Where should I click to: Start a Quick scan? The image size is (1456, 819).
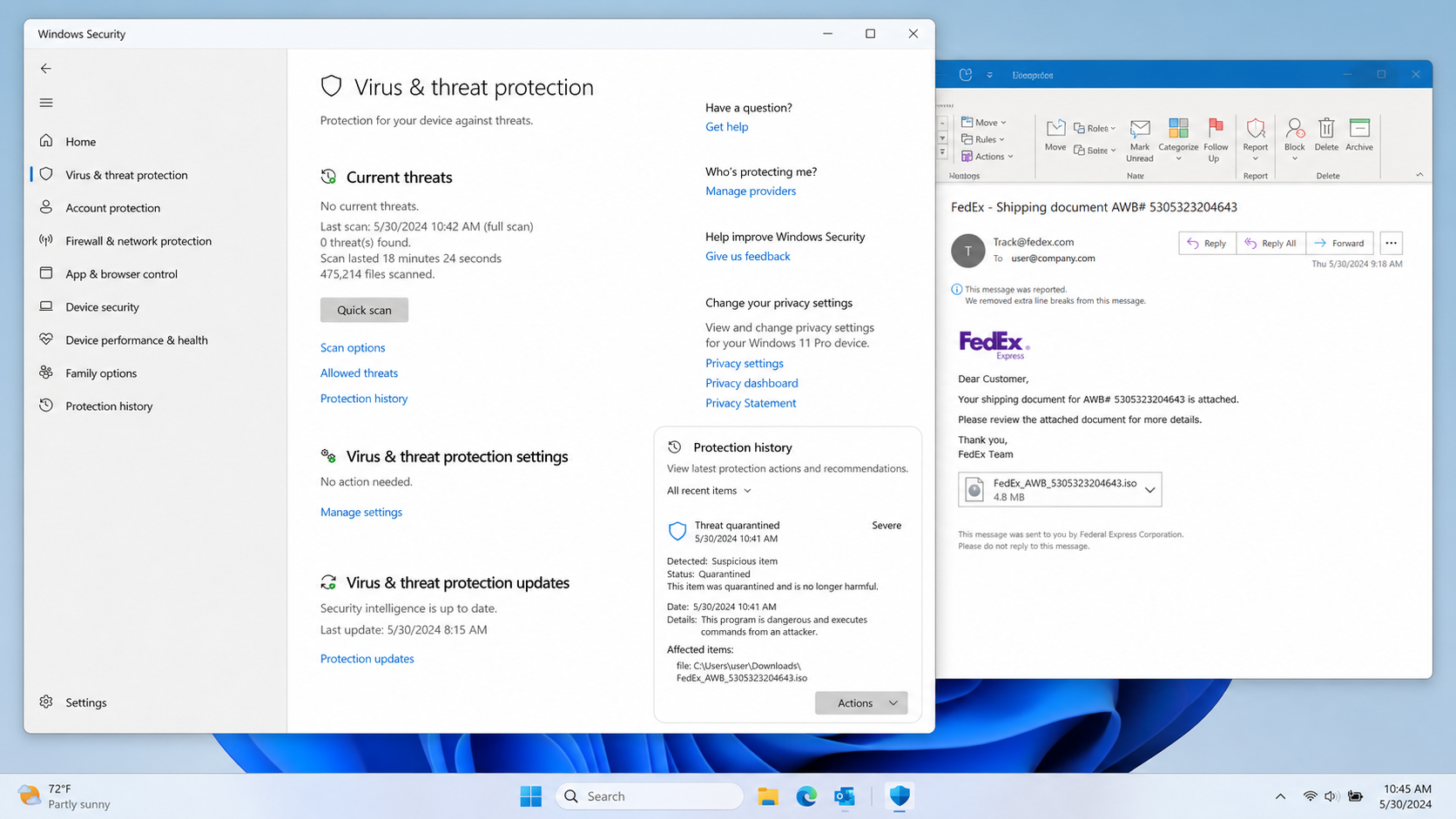click(364, 310)
